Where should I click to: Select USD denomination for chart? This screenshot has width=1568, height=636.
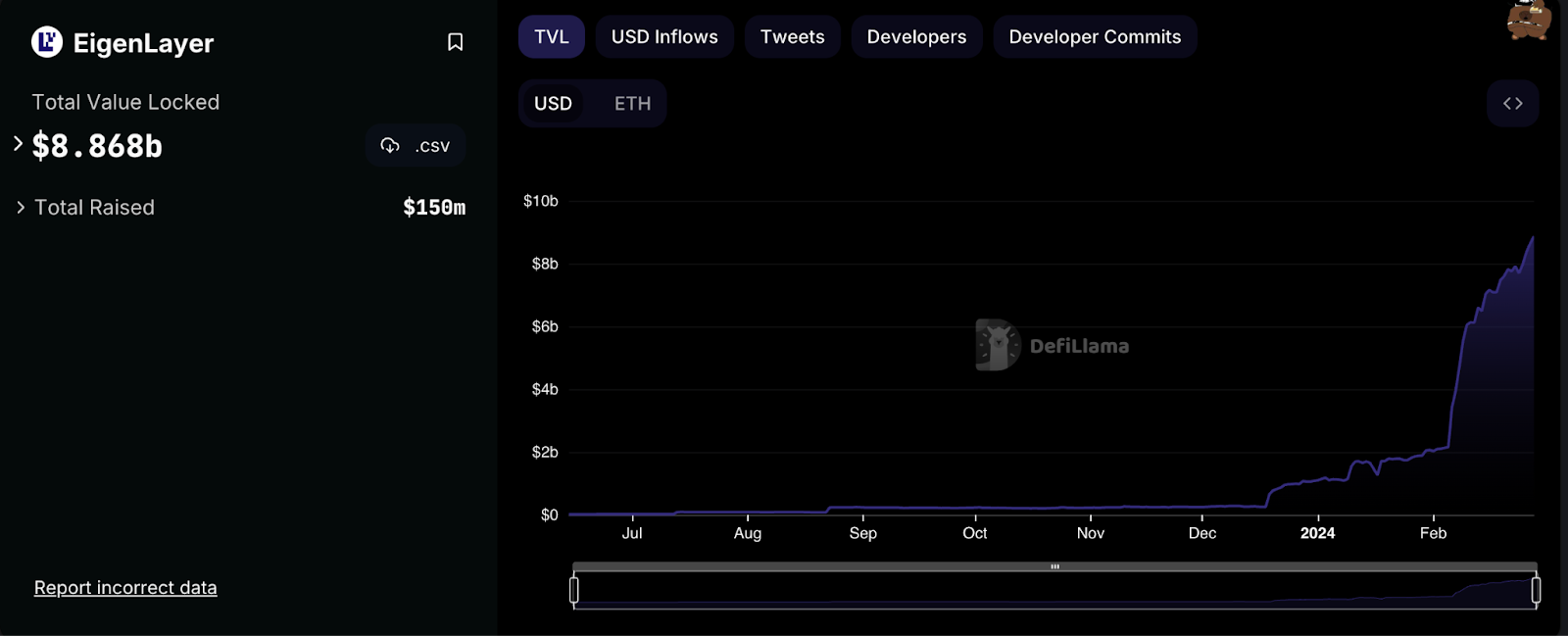tap(553, 104)
